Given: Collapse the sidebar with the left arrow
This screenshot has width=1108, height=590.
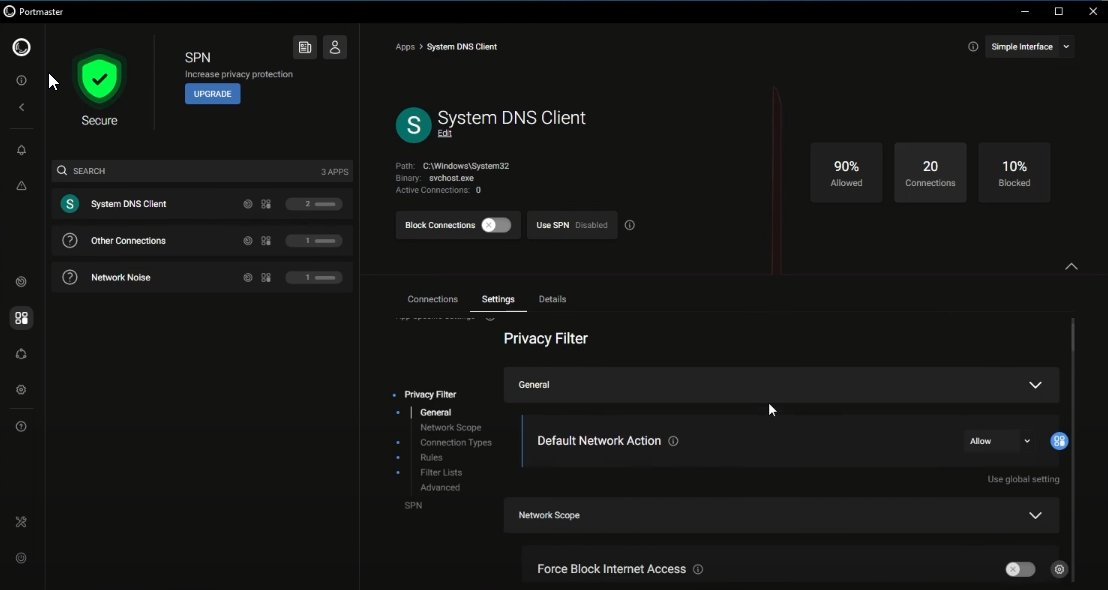Looking at the screenshot, I should 21,107.
